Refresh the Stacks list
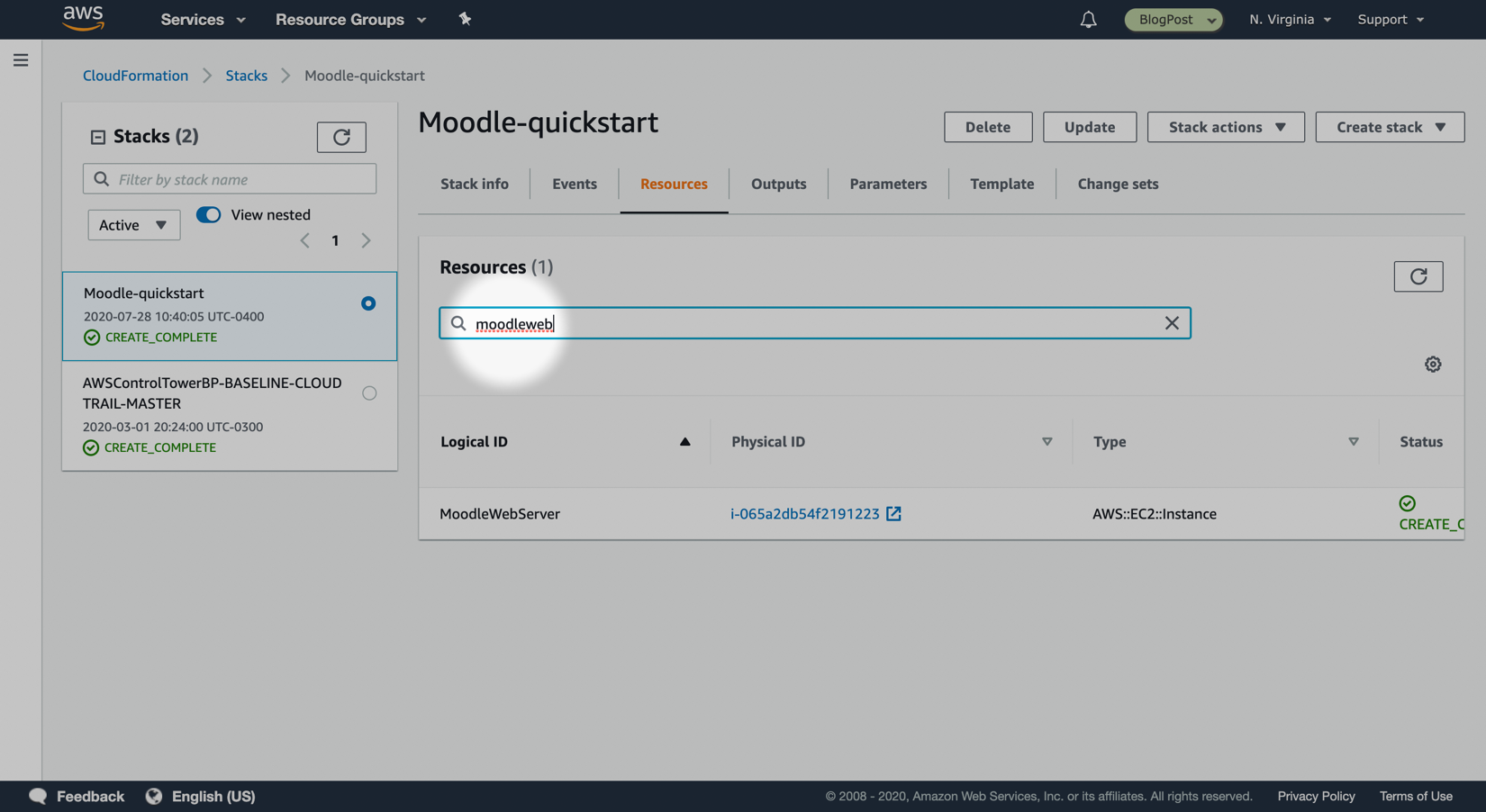Image resolution: width=1486 pixels, height=812 pixels. point(341,137)
